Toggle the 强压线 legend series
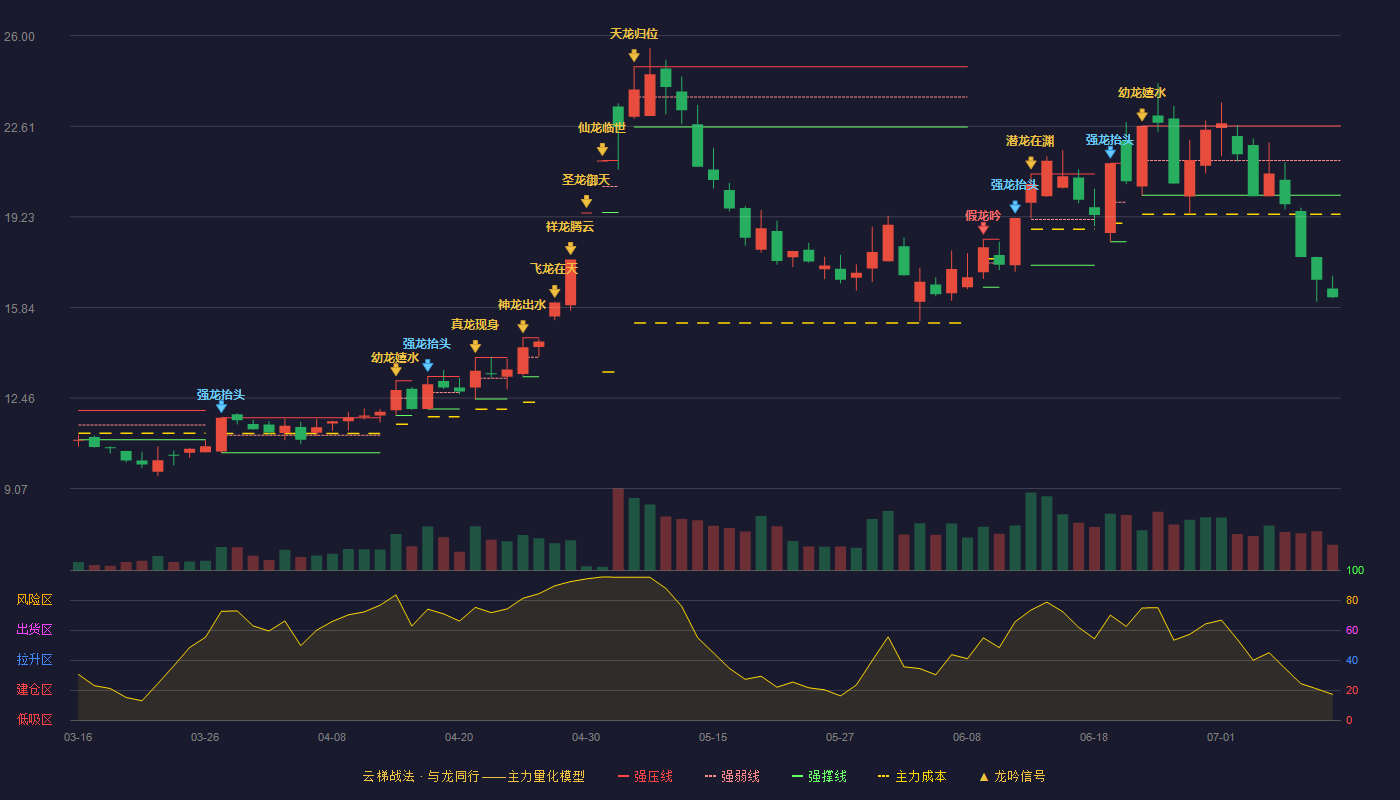Screen dimensions: 1400x800 tap(645, 776)
